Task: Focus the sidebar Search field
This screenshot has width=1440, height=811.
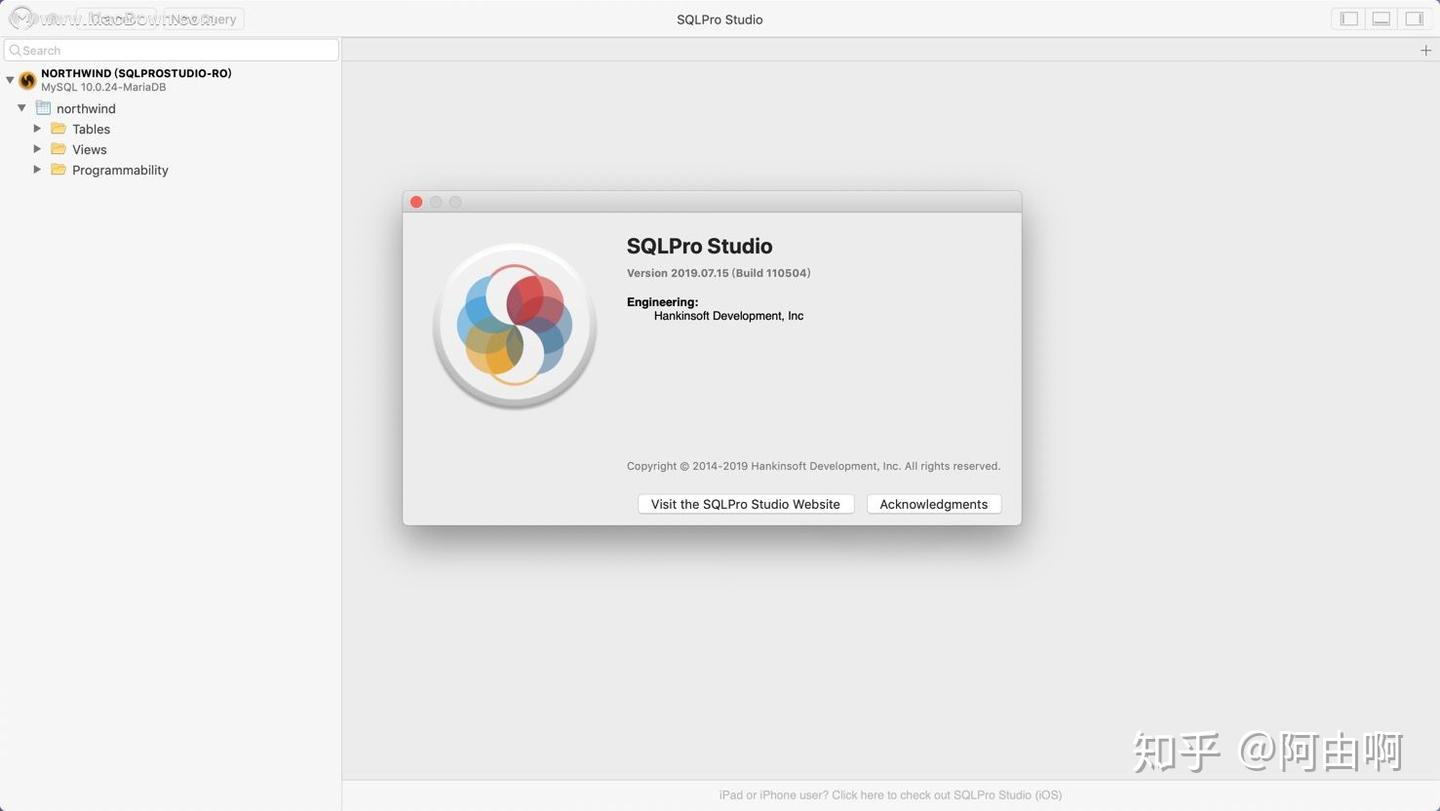Action: 172,50
